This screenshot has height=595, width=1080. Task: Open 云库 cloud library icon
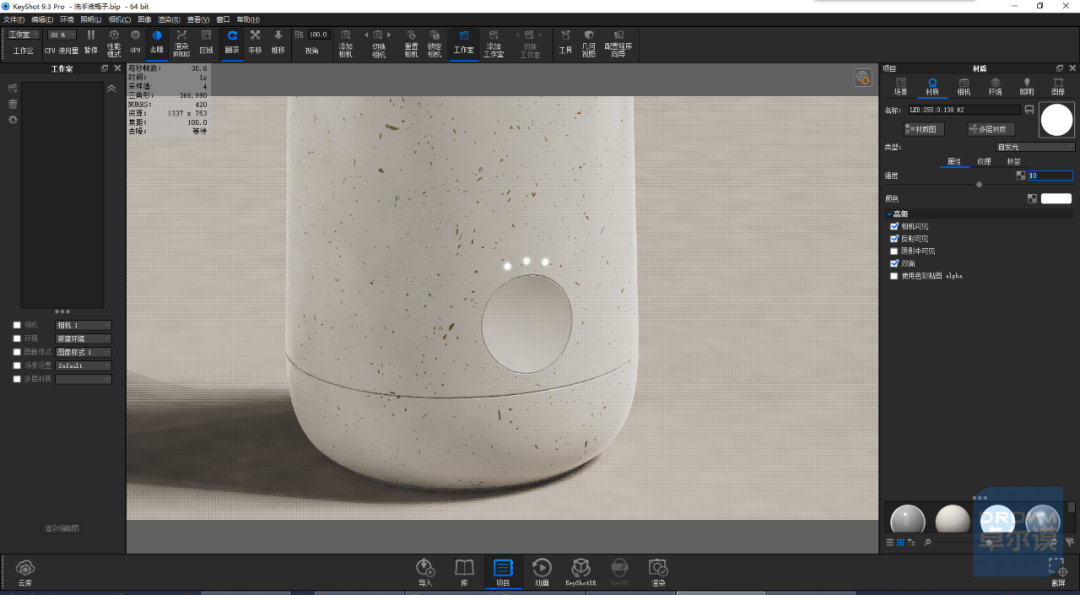coord(25,572)
